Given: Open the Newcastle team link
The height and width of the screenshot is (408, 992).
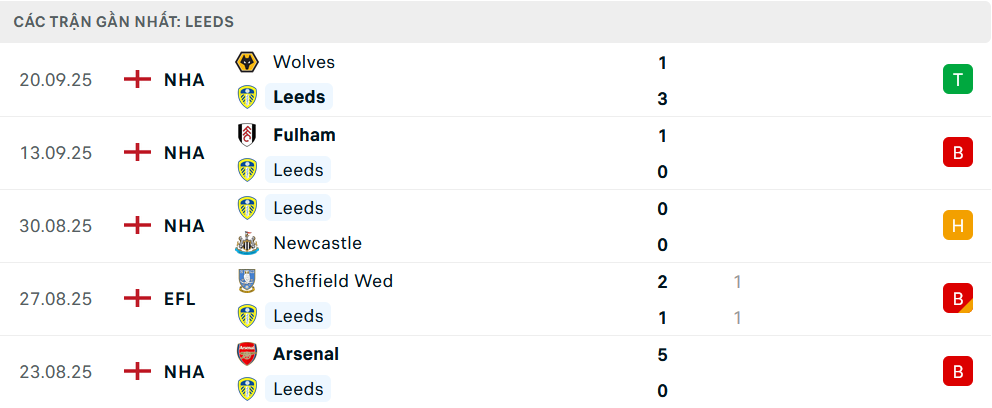Looking at the screenshot, I should pyautogui.click(x=317, y=243).
